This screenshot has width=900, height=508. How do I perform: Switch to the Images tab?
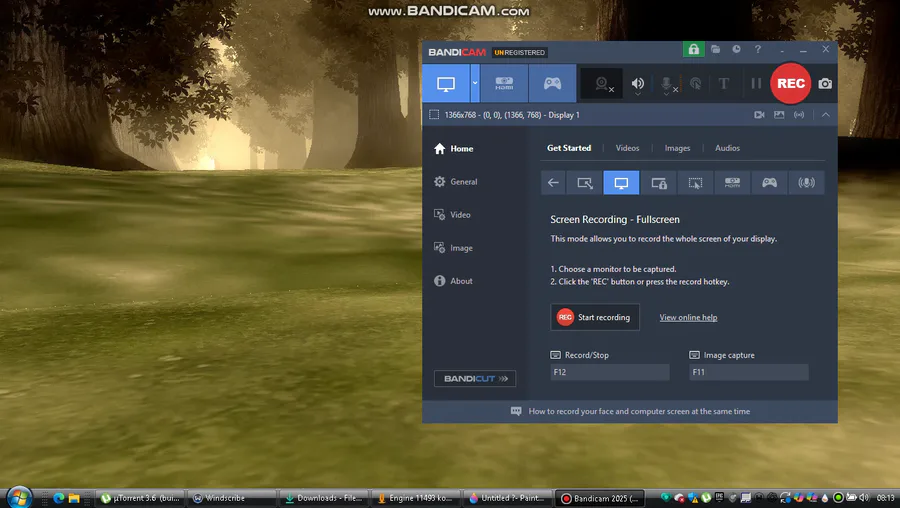[x=677, y=148]
